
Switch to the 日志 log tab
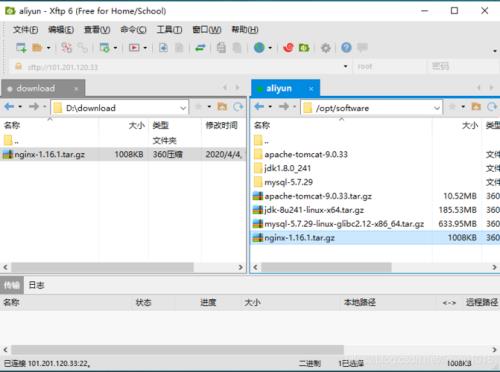pos(36,285)
